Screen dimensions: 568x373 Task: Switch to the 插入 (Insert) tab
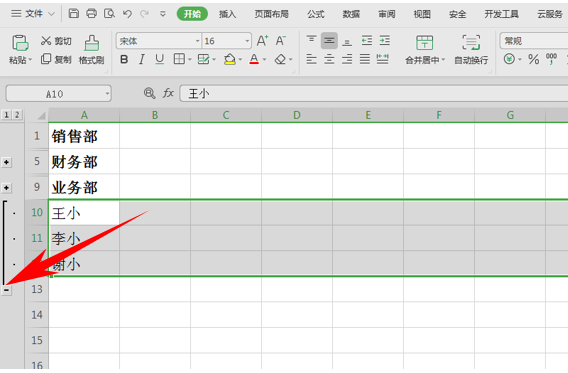227,14
